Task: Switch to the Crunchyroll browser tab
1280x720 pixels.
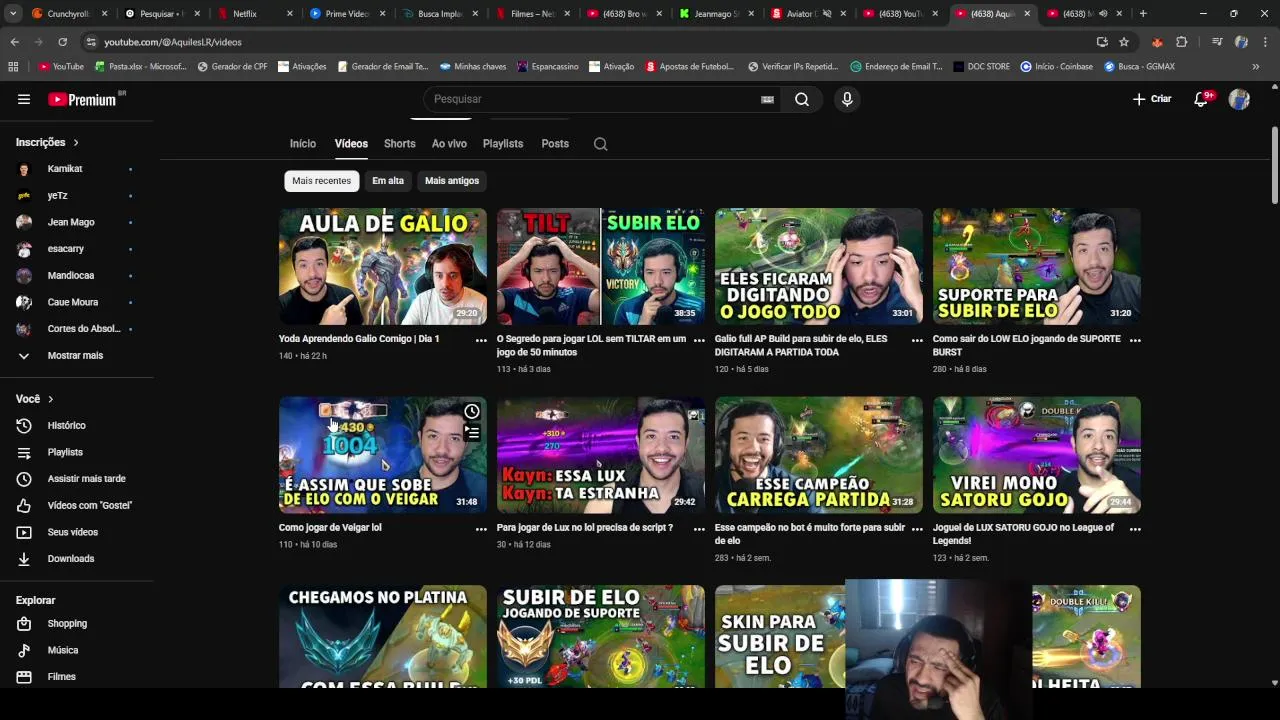Action: (67, 14)
